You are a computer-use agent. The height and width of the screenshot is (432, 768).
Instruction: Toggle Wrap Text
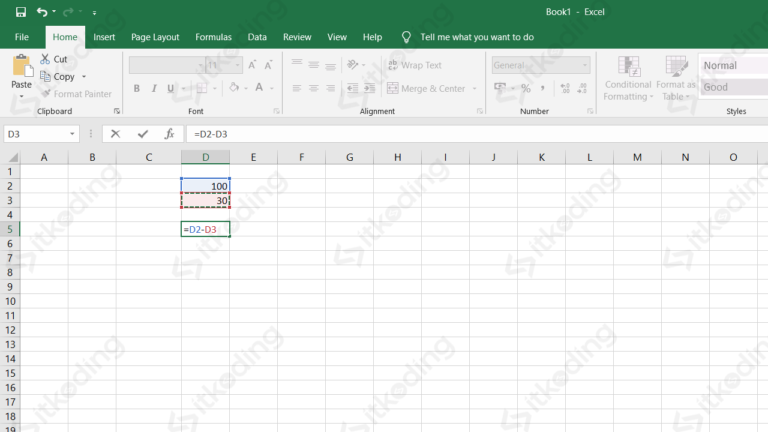coord(415,65)
